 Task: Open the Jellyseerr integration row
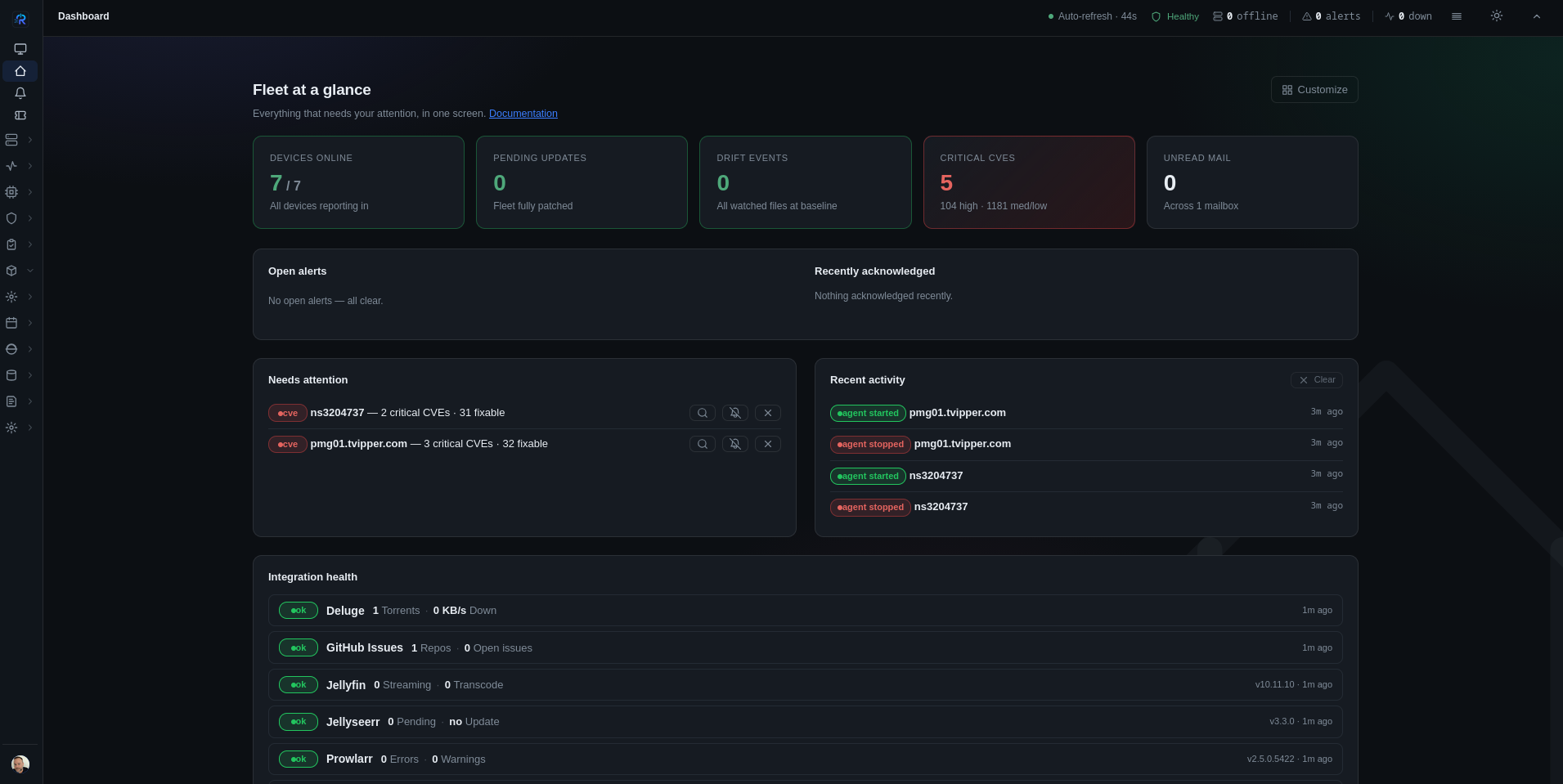tap(806, 722)
